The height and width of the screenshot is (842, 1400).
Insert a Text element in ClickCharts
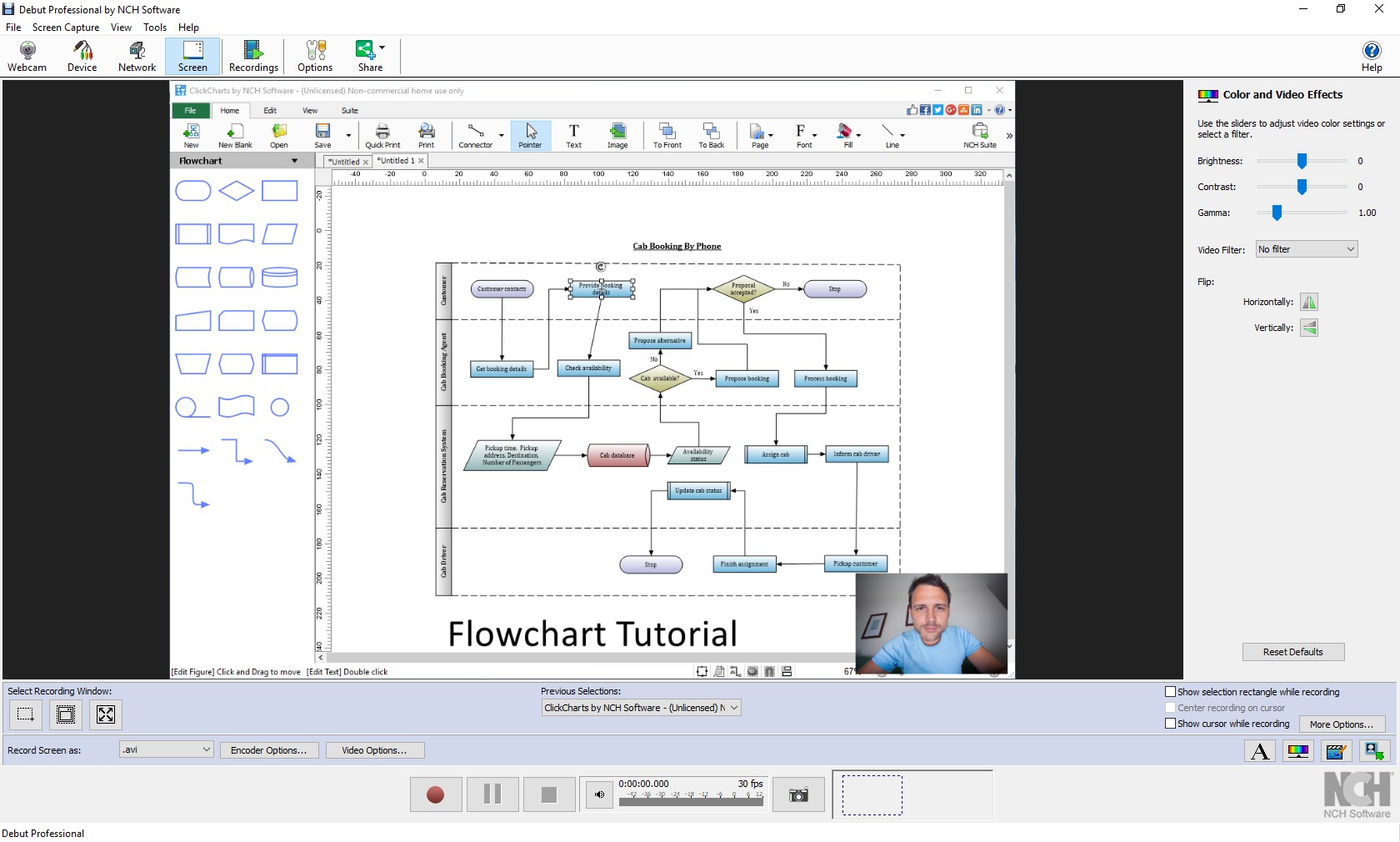573,136
